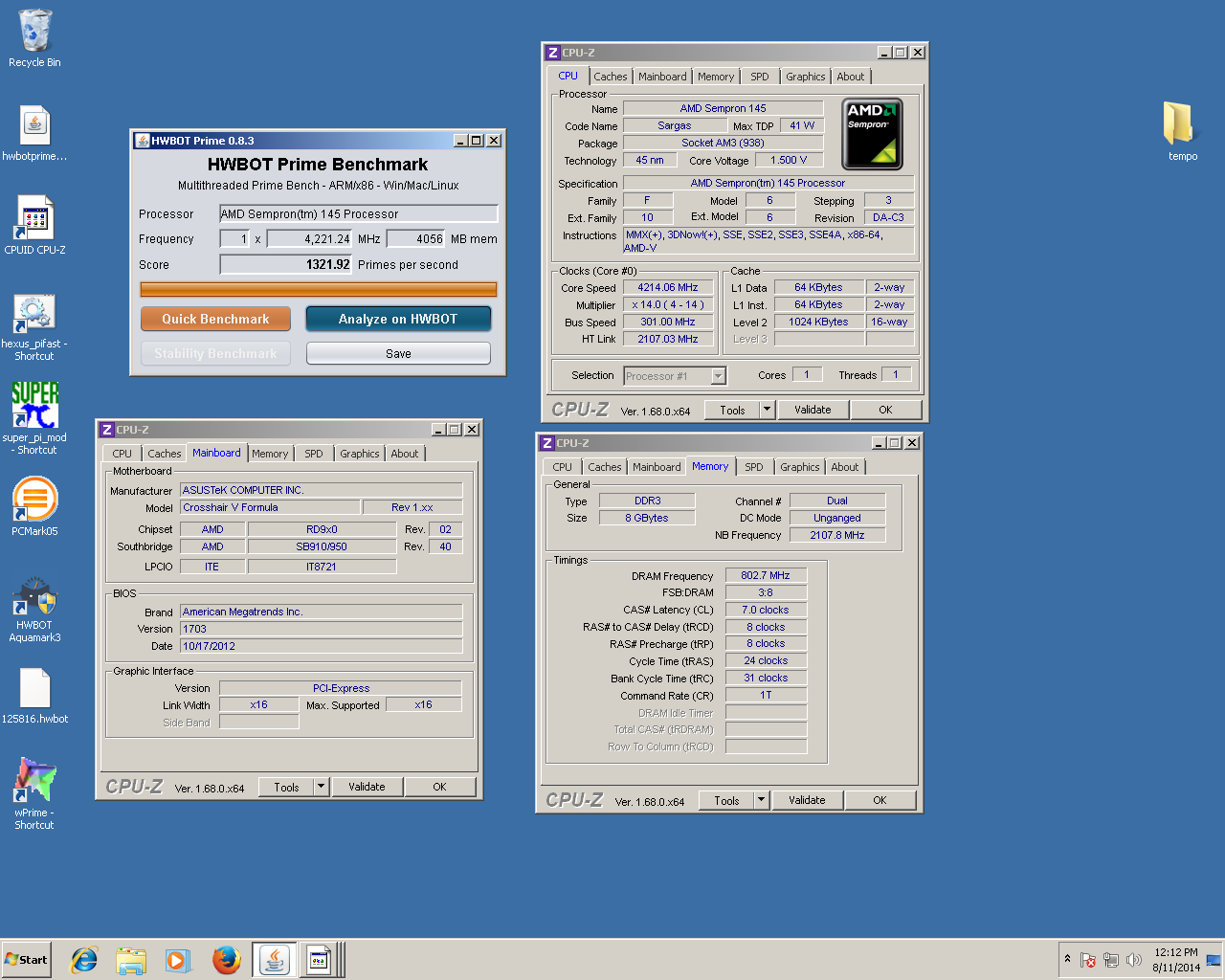Screen dimensions: 1225x980
Task: Open Windows Media Player from taskbar
Action: coord(178,960)
